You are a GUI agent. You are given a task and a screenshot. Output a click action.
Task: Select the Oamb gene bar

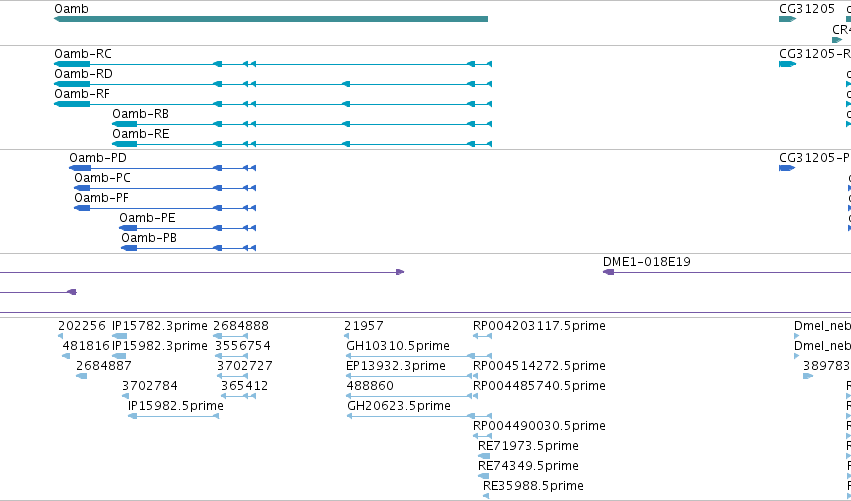click(271, 19)
